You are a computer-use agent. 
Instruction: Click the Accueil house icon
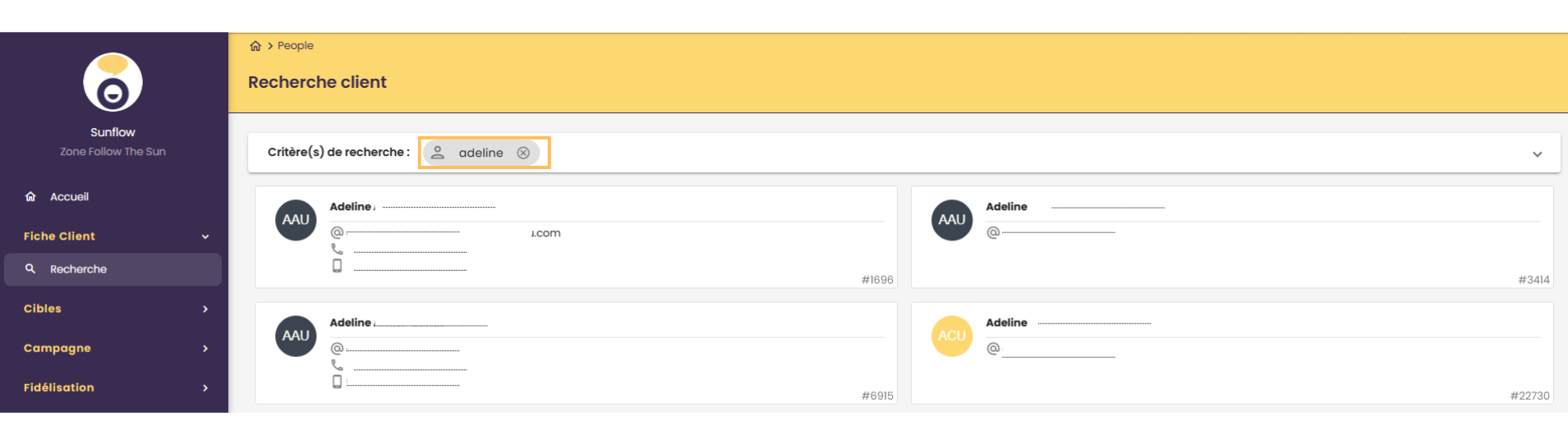click(x=30, y=197)
